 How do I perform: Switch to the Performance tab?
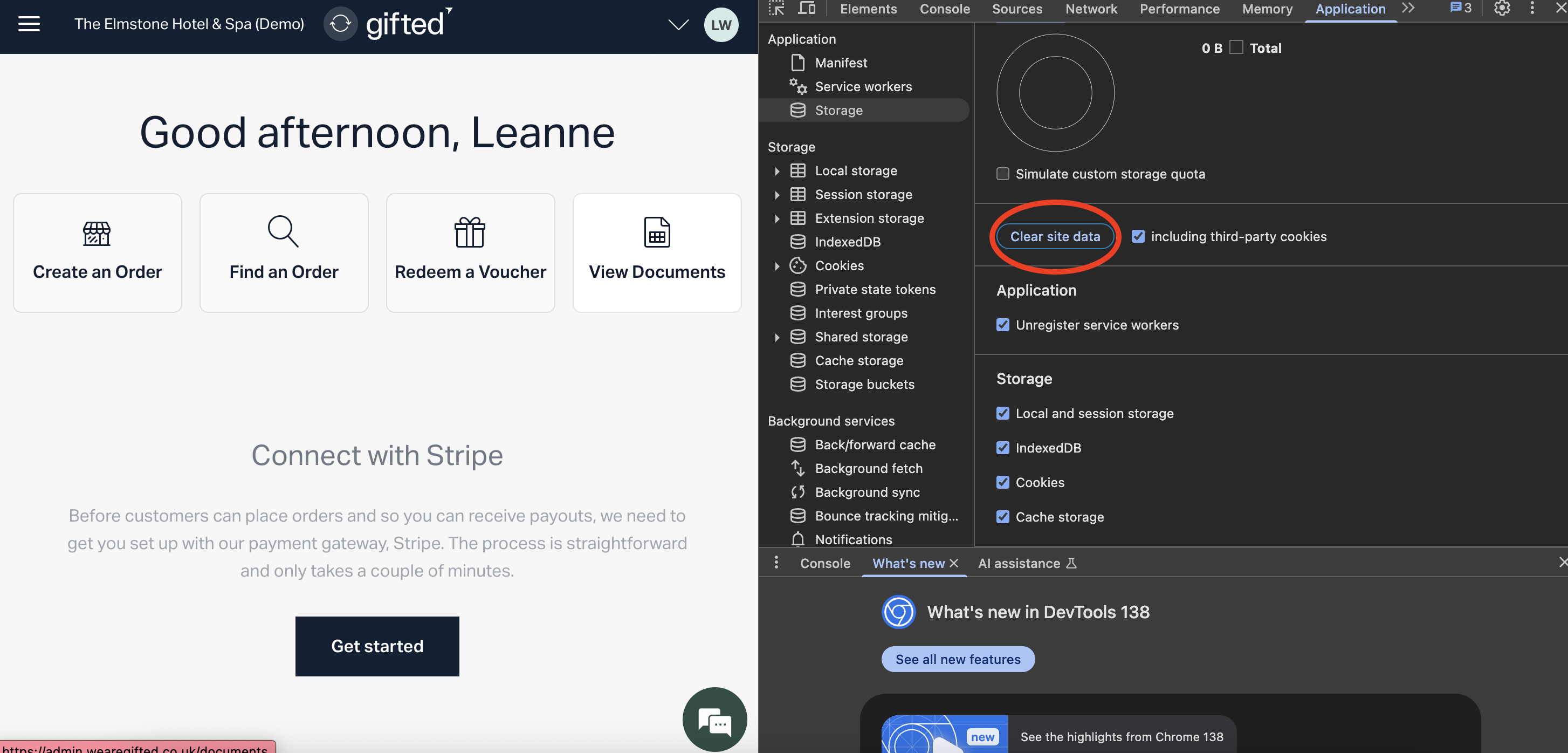click(x=1179, y=9)
